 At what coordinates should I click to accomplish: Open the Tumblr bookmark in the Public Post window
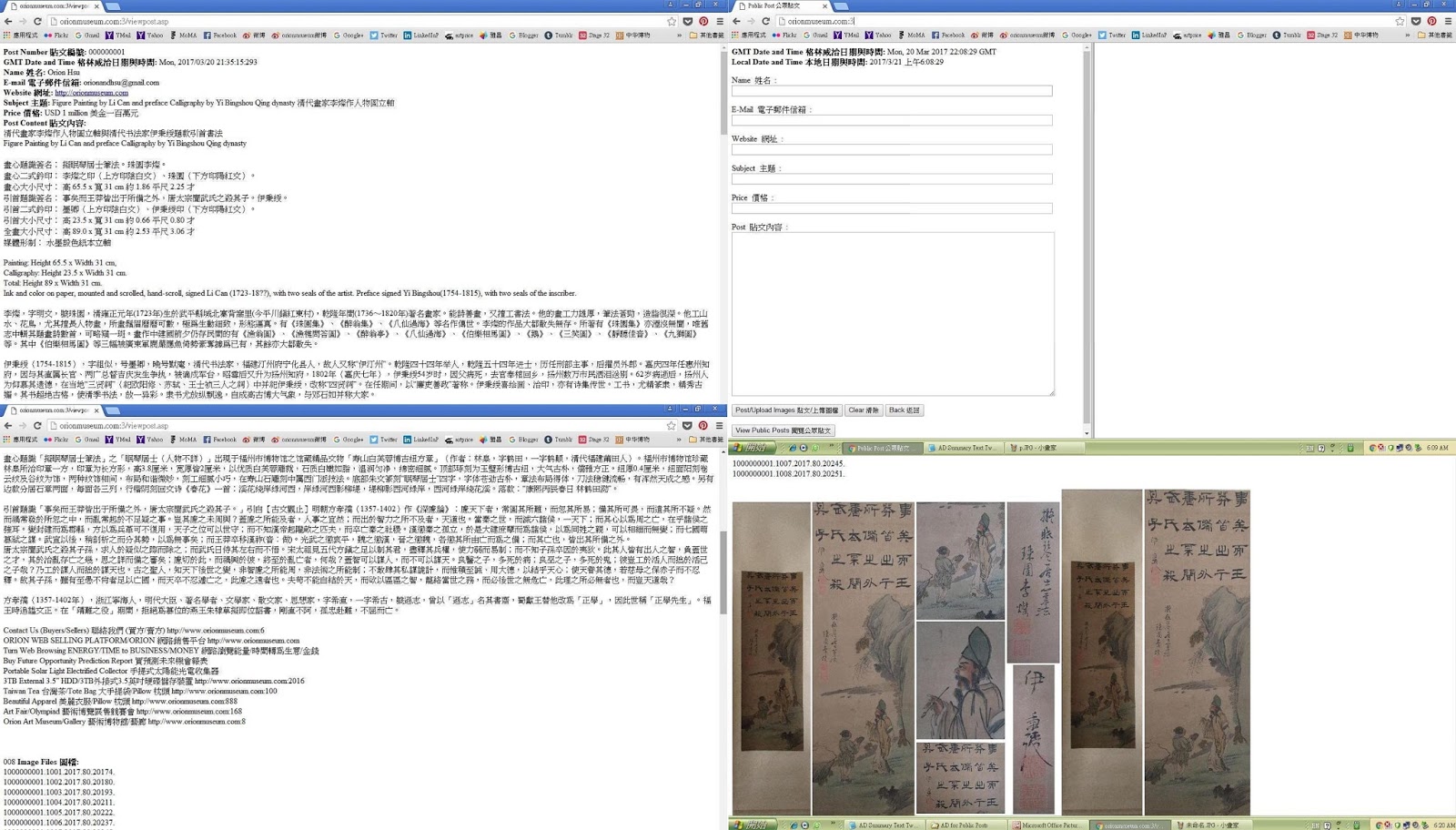[1287, 35]
